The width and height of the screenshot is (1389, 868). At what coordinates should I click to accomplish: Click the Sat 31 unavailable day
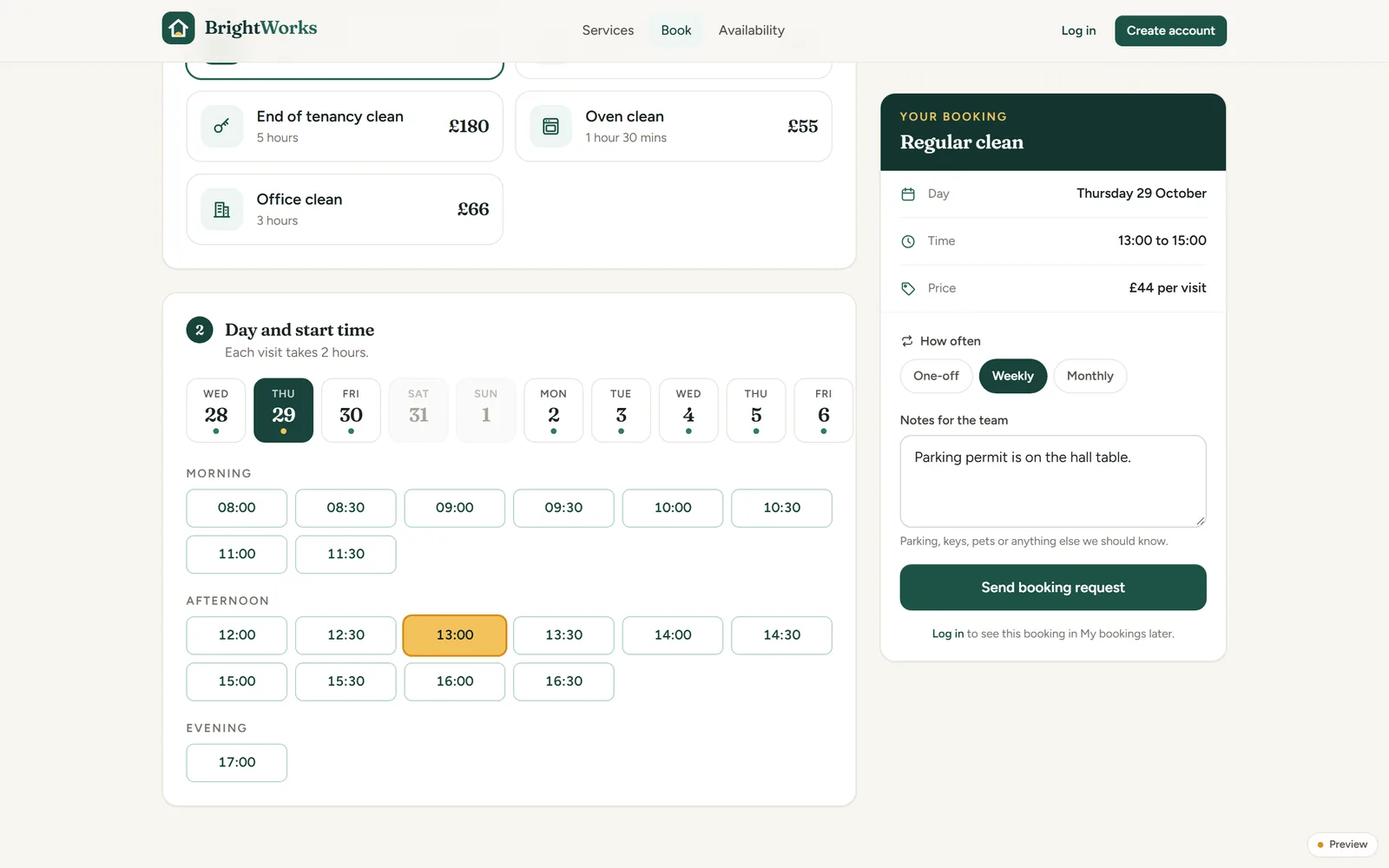click(418, 411)
